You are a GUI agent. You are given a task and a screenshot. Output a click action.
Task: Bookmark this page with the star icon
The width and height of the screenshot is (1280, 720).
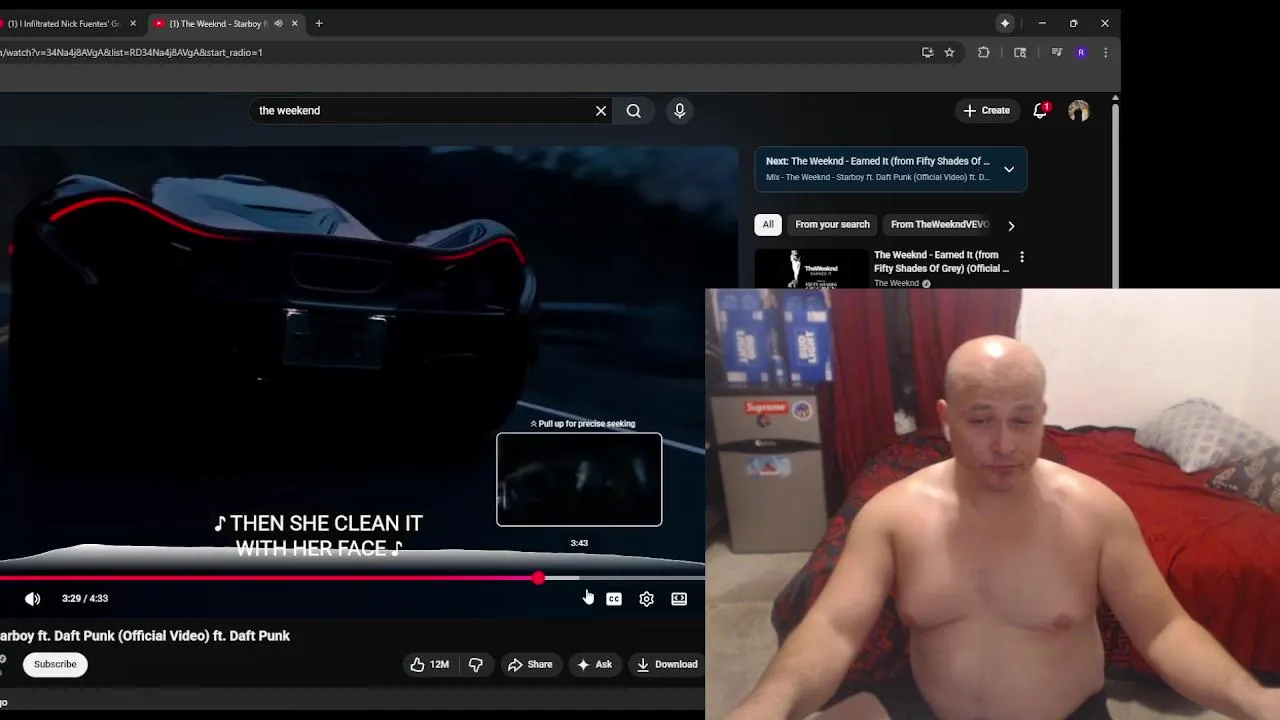pyautogui.click(x=950, y=53)
